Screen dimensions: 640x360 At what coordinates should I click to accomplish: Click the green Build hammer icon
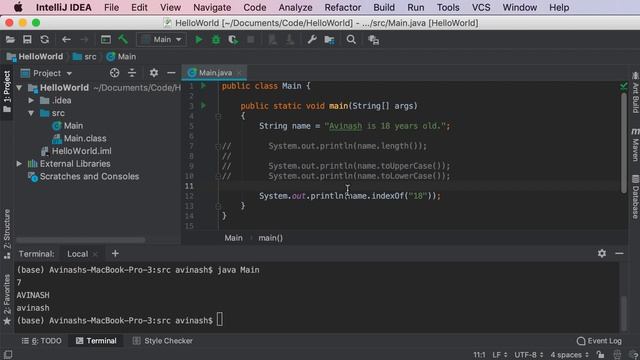pyautogui.click(x=123, y=39)
